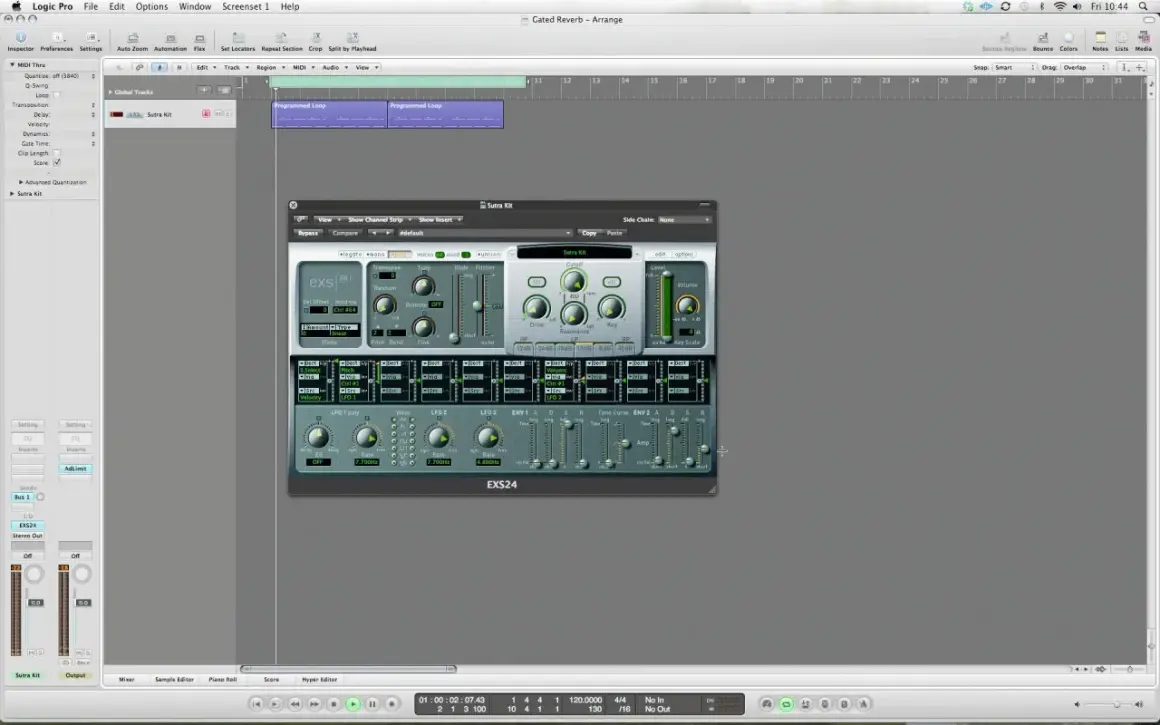
Task: Select the first Programmed Loop region
Action: pyautogui.click(x=329, y=114)
